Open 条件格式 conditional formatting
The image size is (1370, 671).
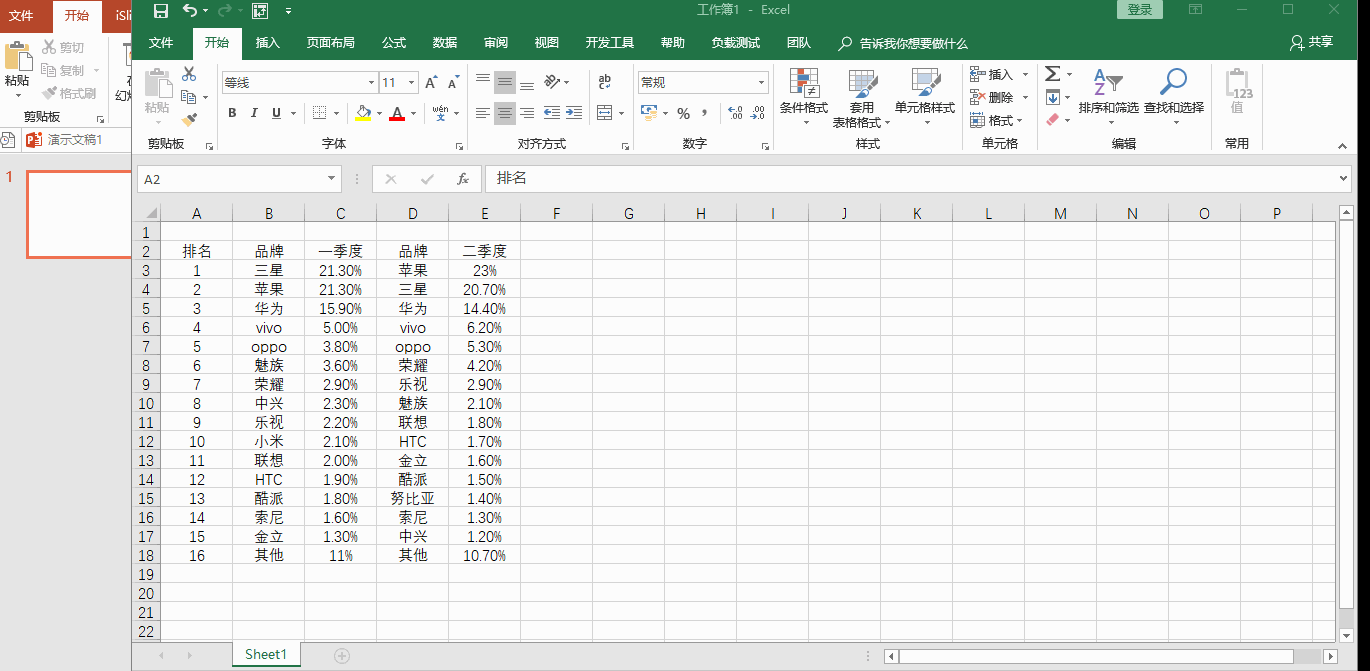[x=804, y=98]
